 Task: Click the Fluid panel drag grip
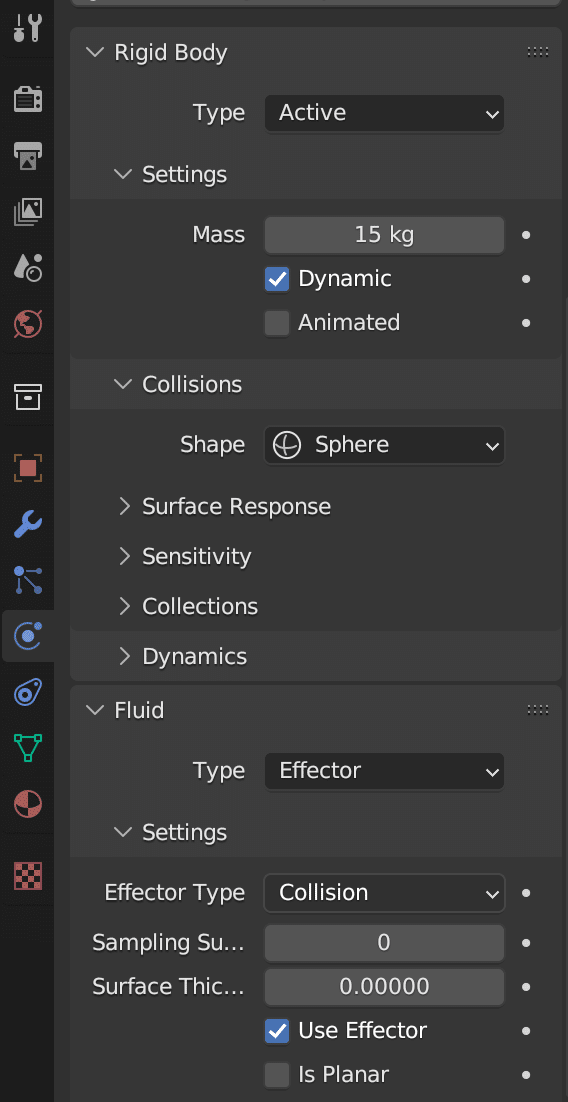pos(538,710)
